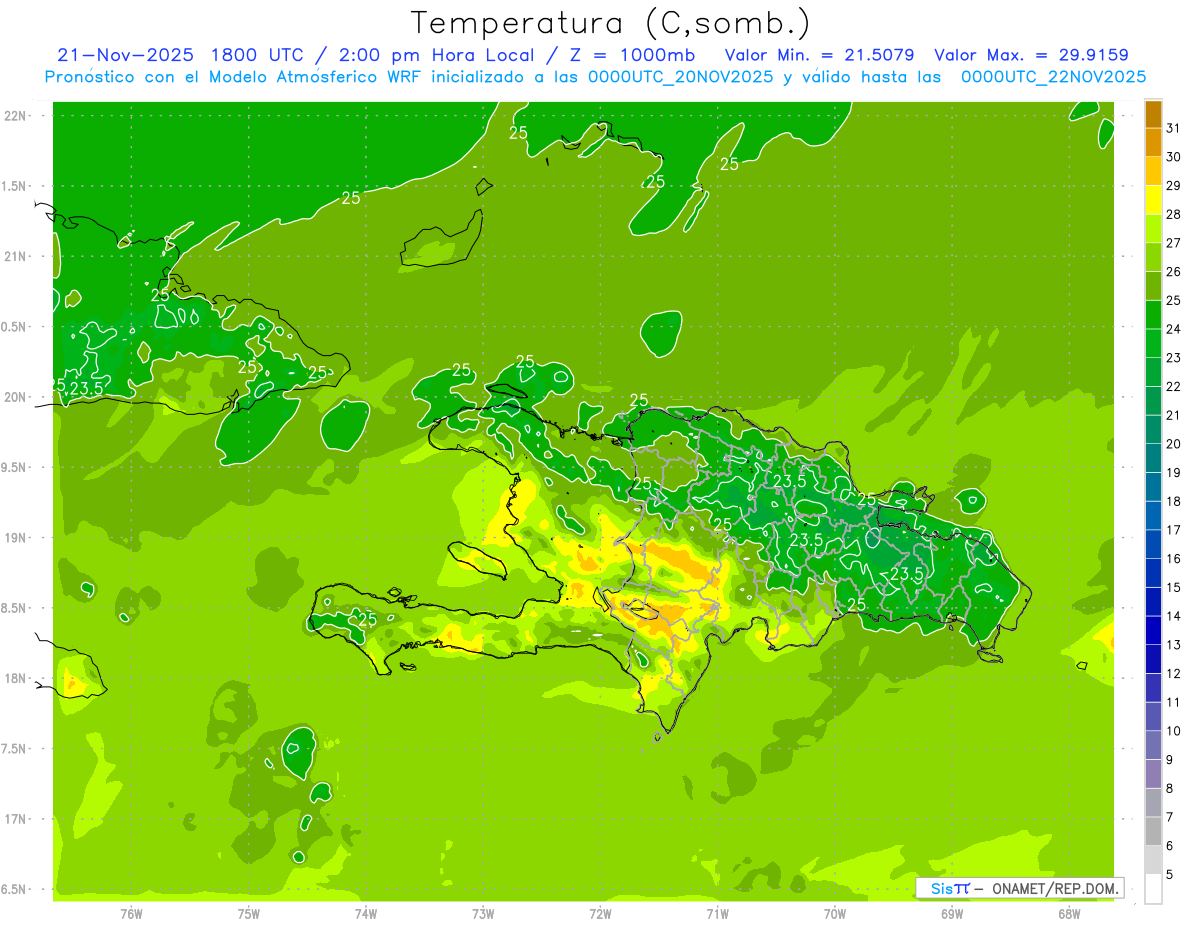Click the '20N' latitude axis label
The height and width of the screenshot is (927, 1200).
tap(15, 397)
